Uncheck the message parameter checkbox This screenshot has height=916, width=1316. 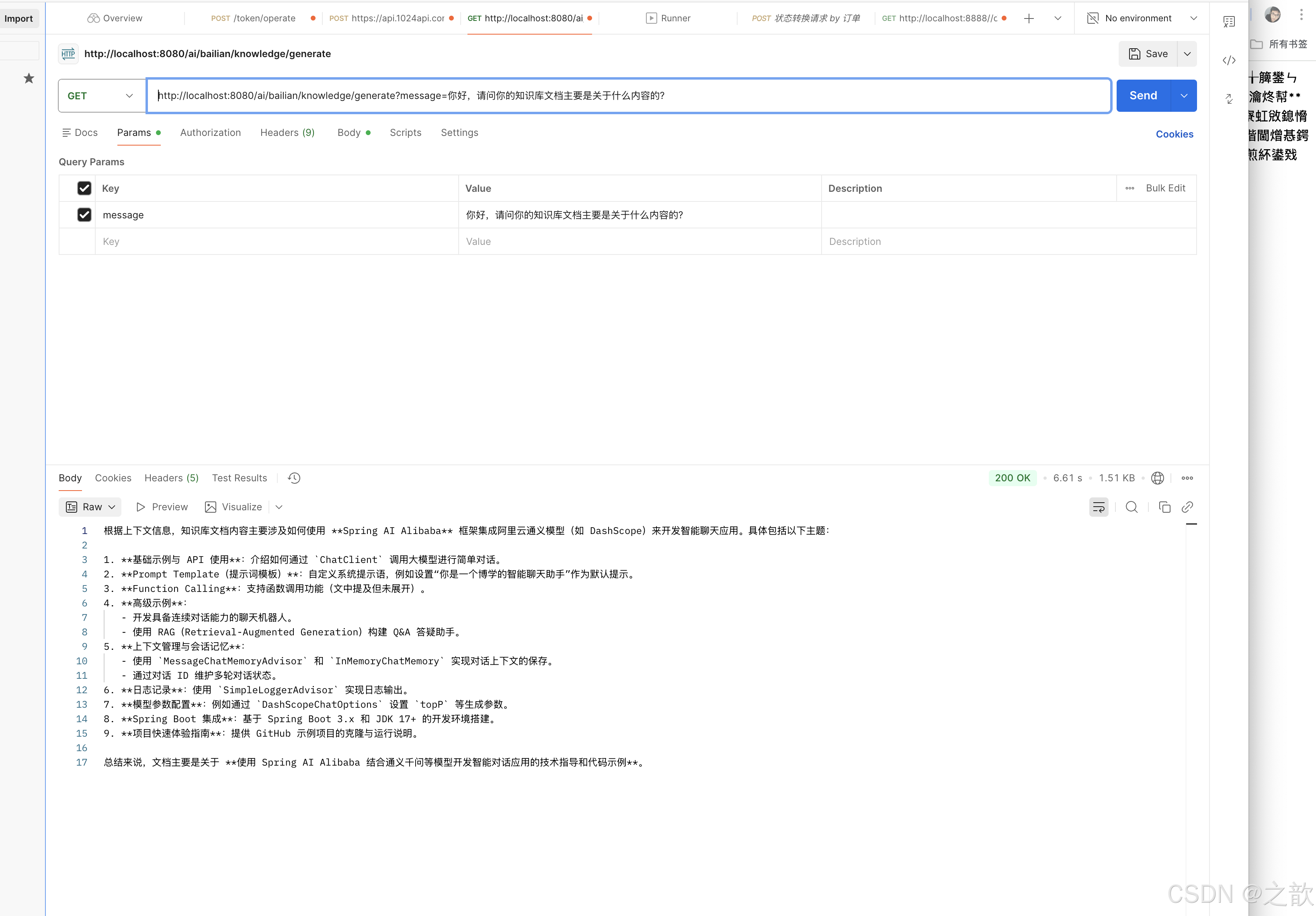[x=84, y=215]
